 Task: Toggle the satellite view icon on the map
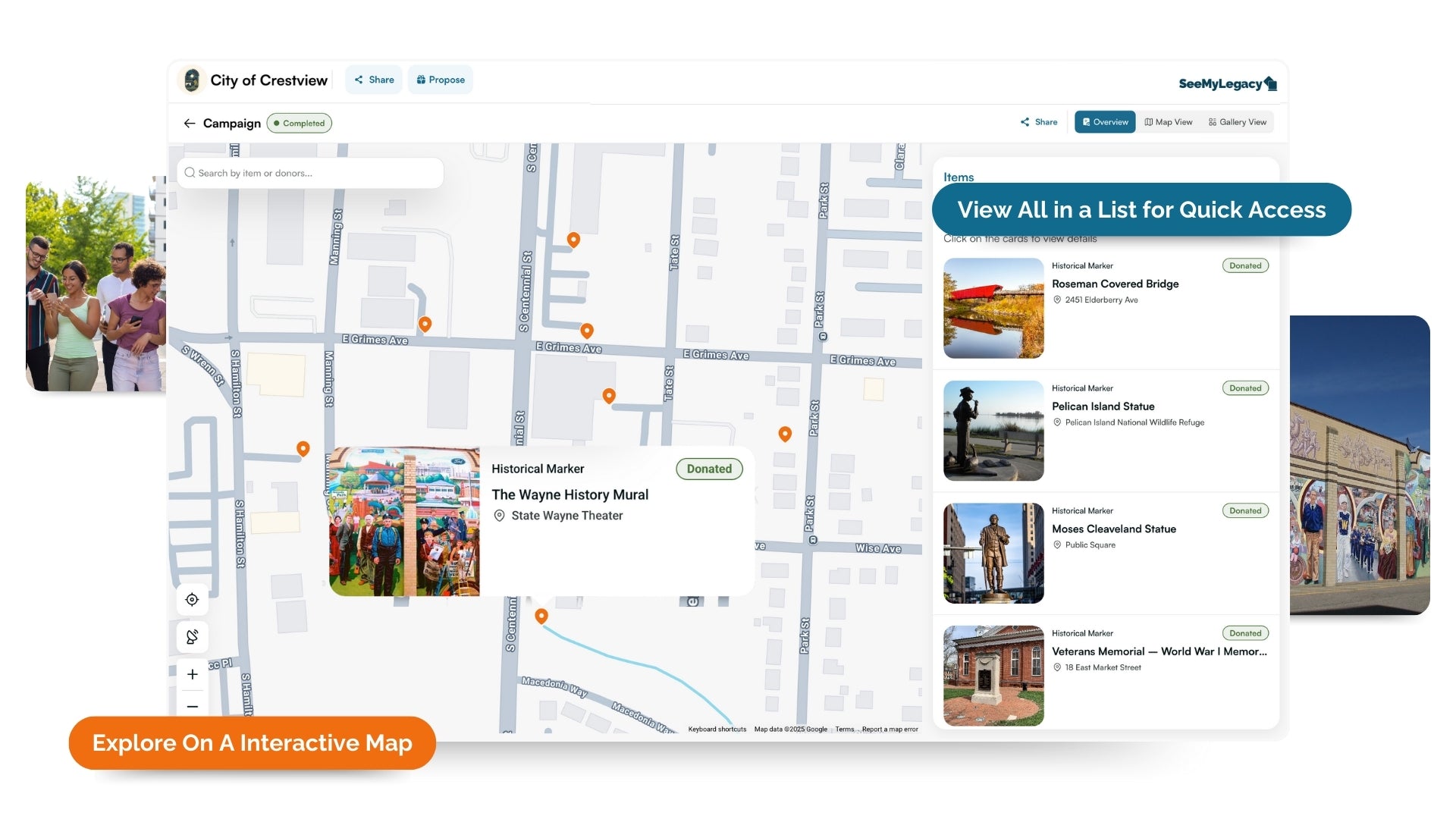[x=193, y=637]
